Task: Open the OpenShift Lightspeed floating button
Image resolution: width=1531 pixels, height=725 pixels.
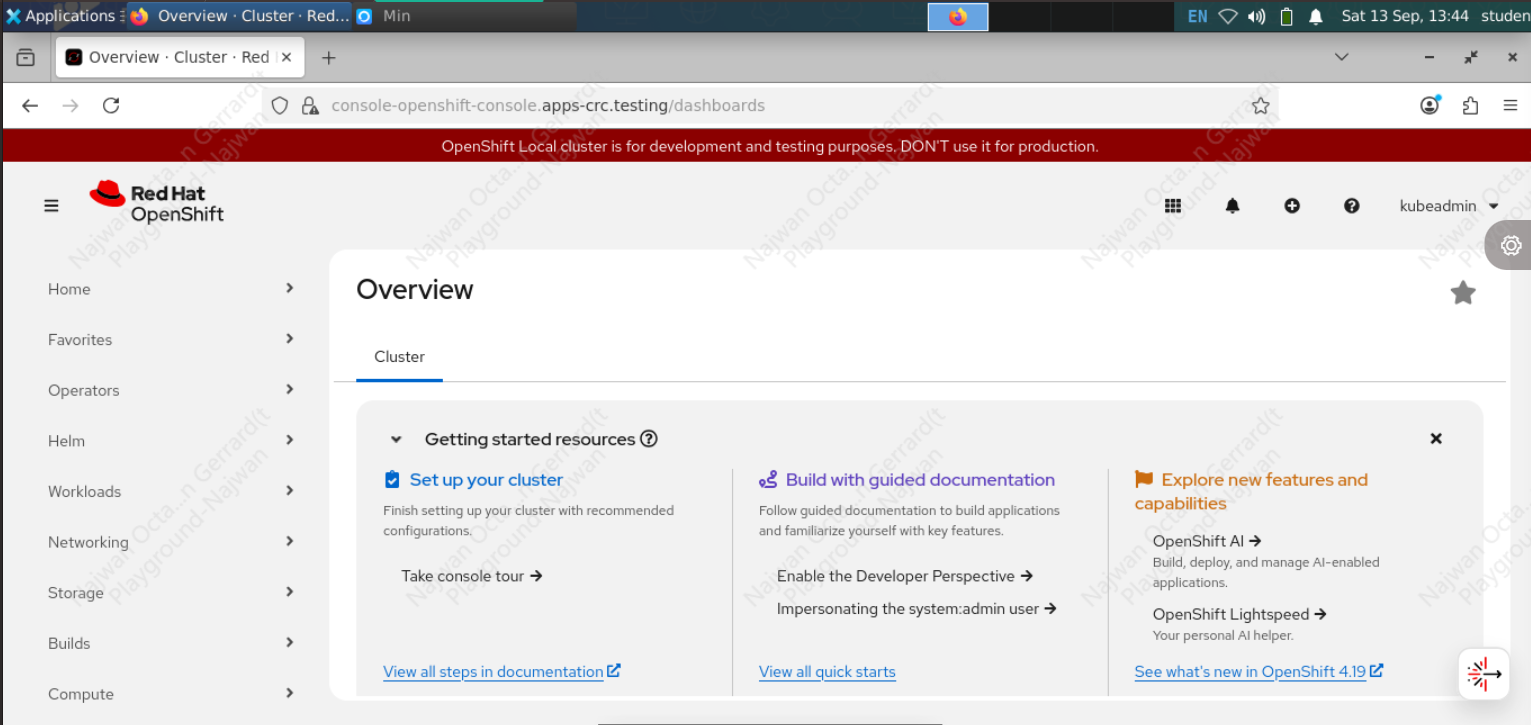Action: pos(1484,675)
